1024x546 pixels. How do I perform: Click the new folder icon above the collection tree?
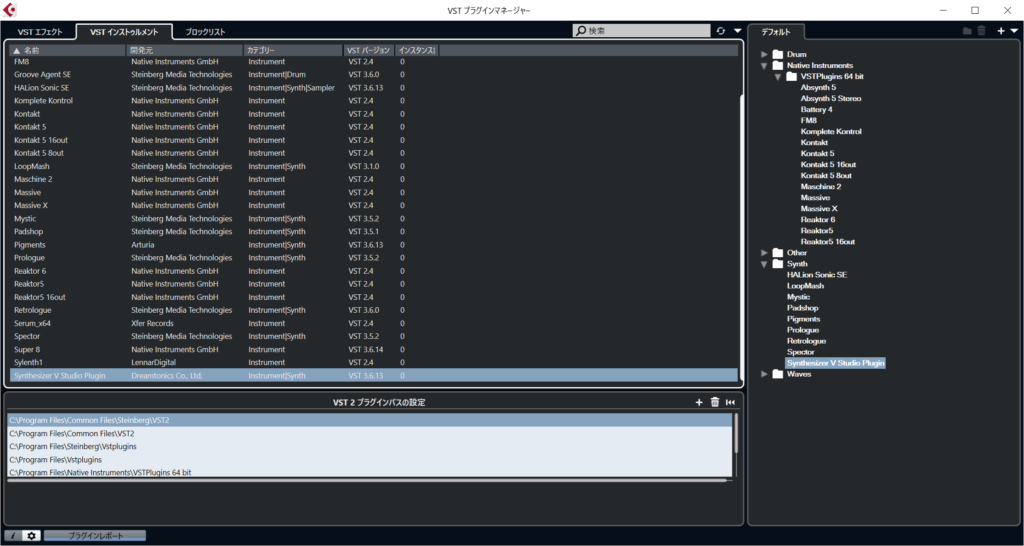(x=967, y=31)
